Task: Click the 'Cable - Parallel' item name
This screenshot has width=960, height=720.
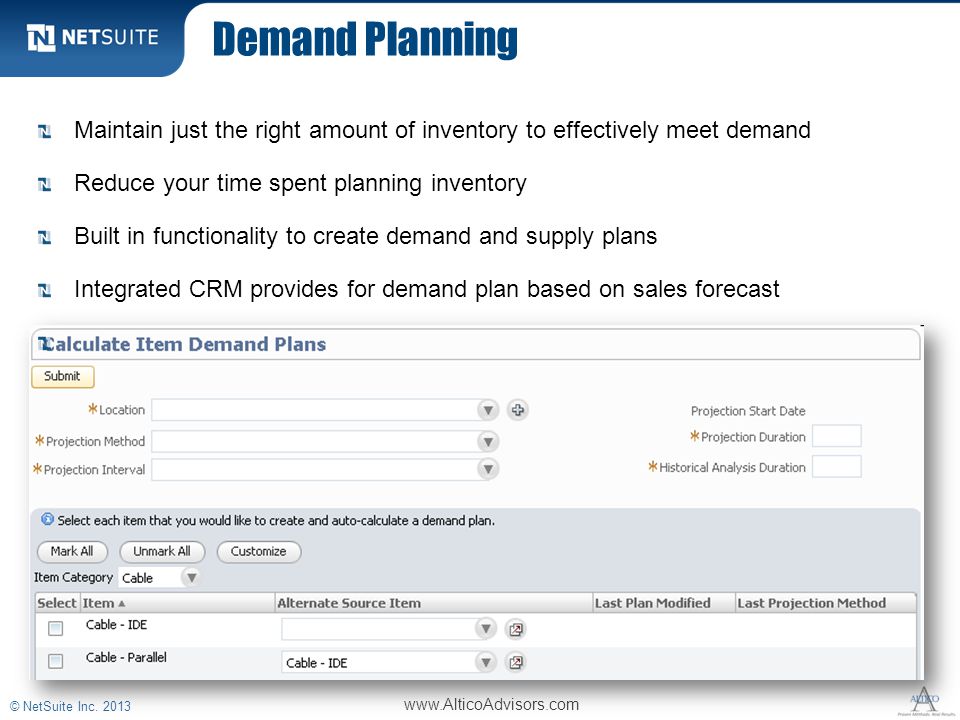Action: point(126,657)
